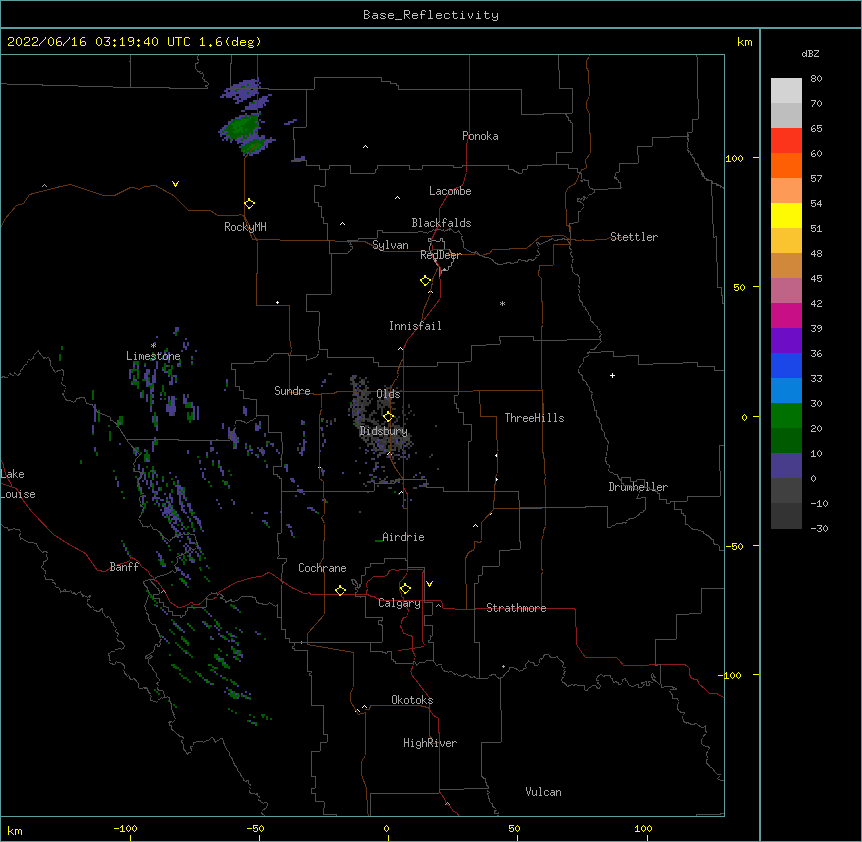The height and width of the screenshot is (842, 862).
Task: Click the Sundre label
Action: 292,391
